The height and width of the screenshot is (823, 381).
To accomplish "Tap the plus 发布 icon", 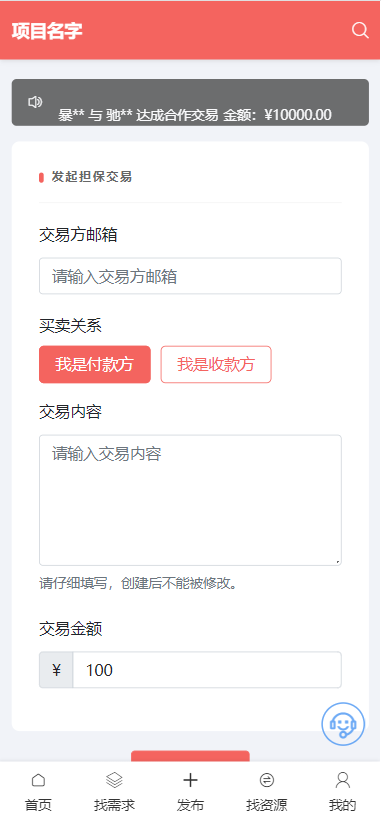I will (190, 780).
